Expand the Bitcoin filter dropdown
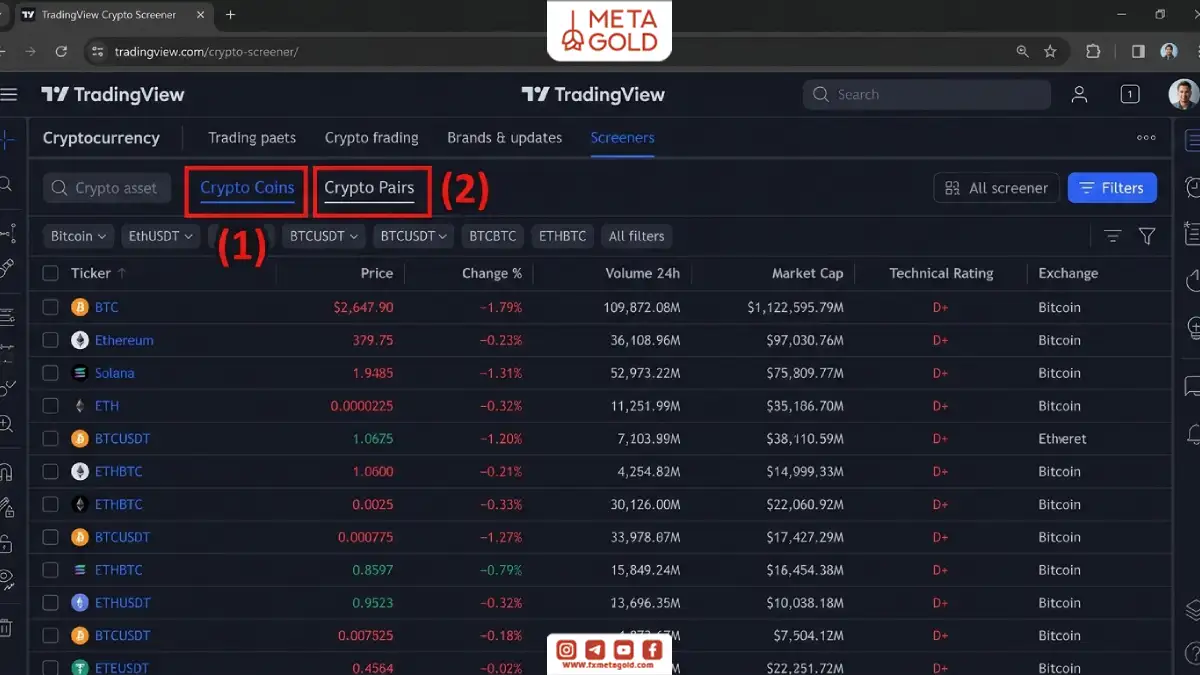 point(79,236)
